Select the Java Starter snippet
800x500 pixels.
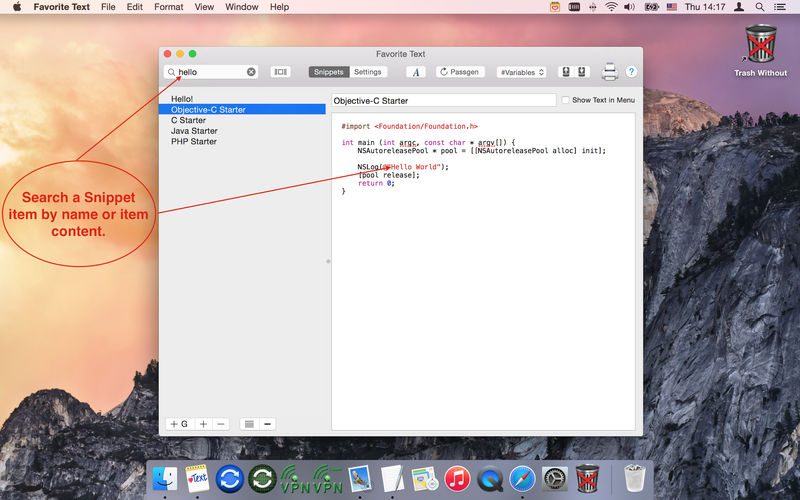click(x=194, y=131)
